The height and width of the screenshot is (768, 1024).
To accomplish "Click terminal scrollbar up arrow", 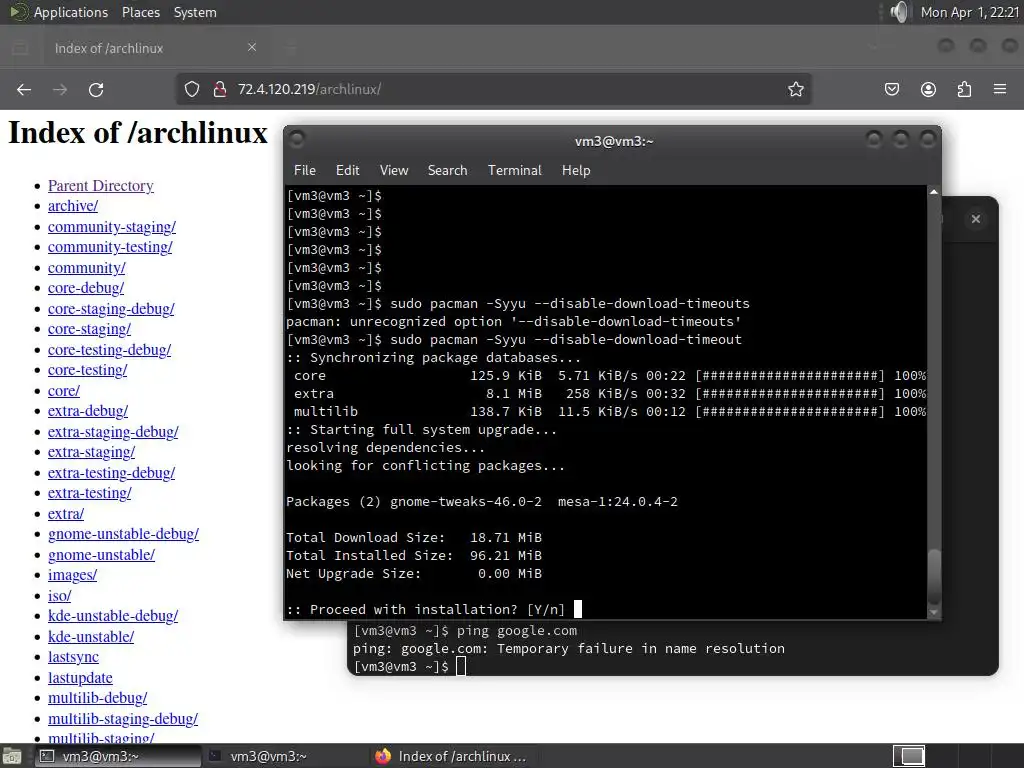I will click(934, 192).
